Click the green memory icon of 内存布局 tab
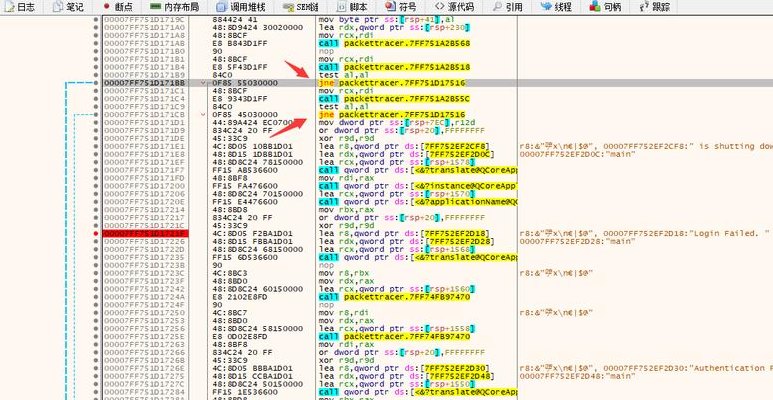The width and height of the screenshot is (773, 400). (155, 7)
